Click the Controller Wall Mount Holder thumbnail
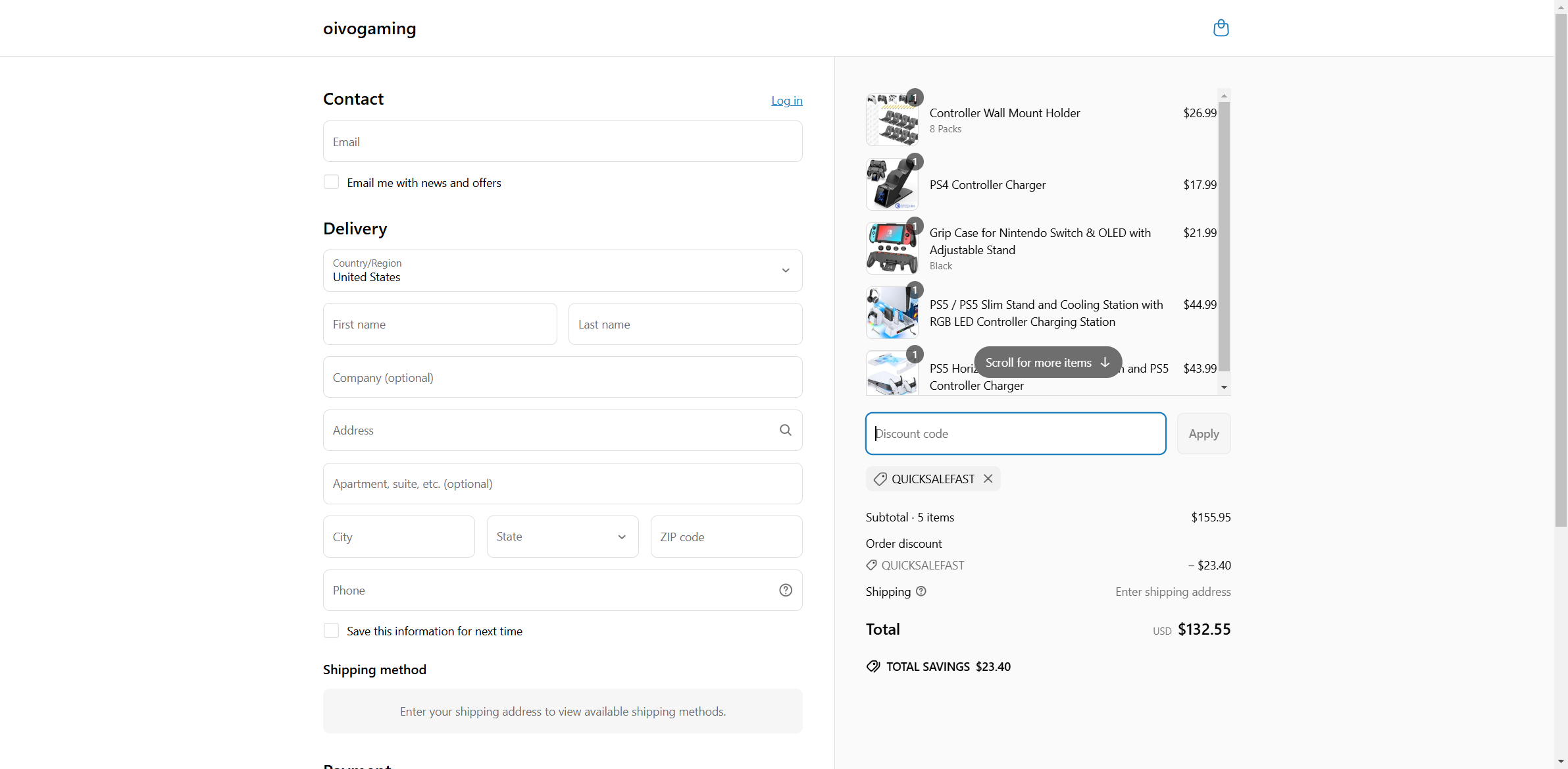The image size is (1568, 769). pos(892,120)
